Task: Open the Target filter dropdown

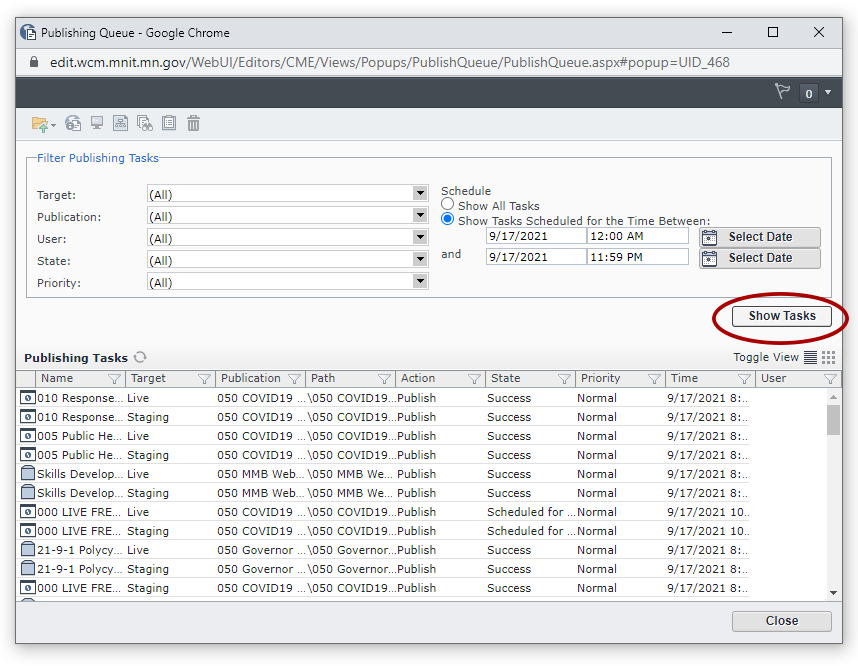Action: pyautogui.click(x=420, y=194)
